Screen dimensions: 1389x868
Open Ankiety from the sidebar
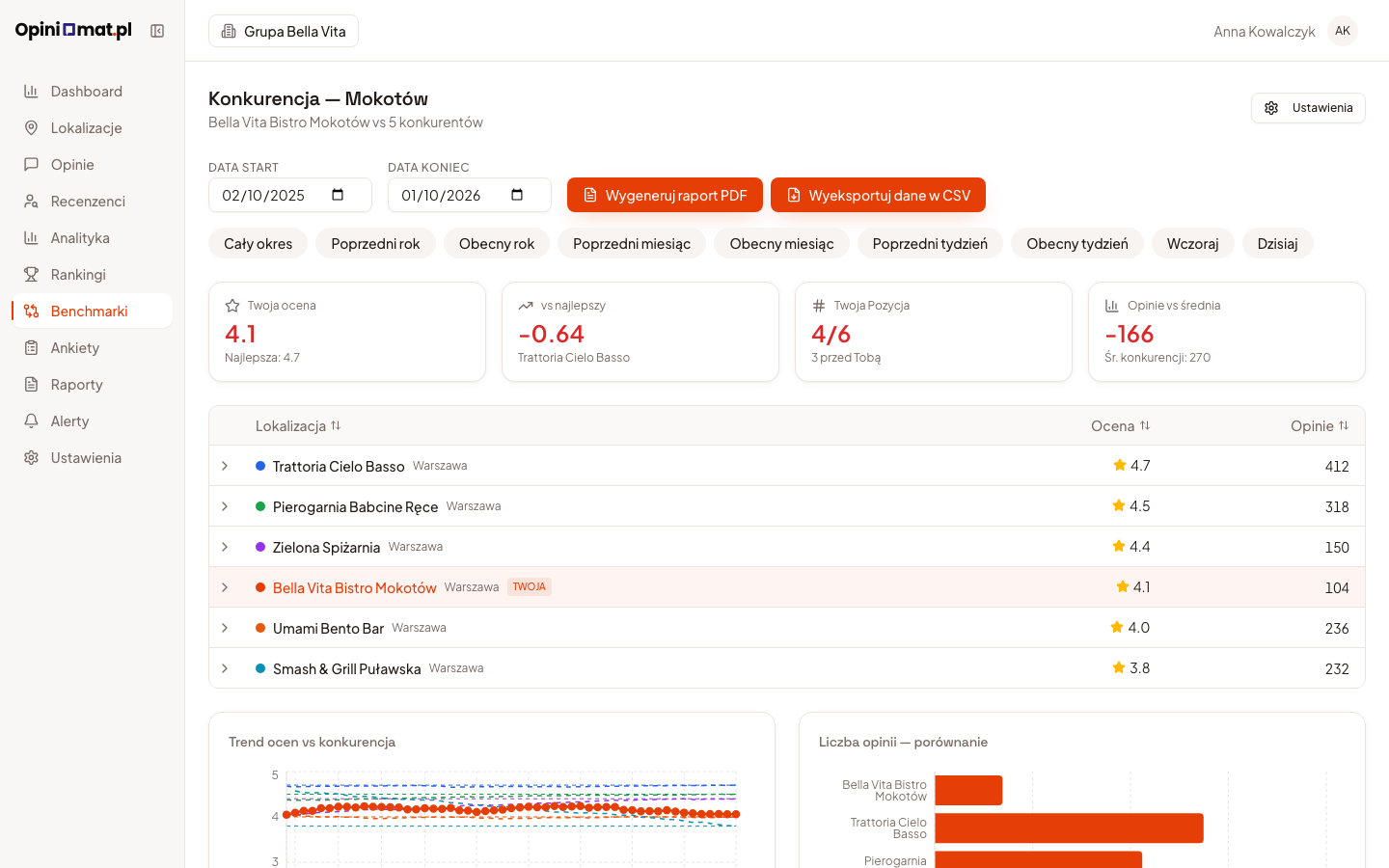93,348
